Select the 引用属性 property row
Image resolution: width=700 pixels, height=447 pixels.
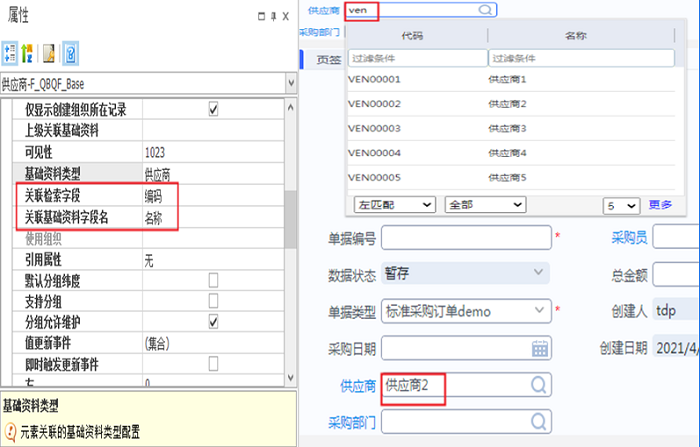148,259
